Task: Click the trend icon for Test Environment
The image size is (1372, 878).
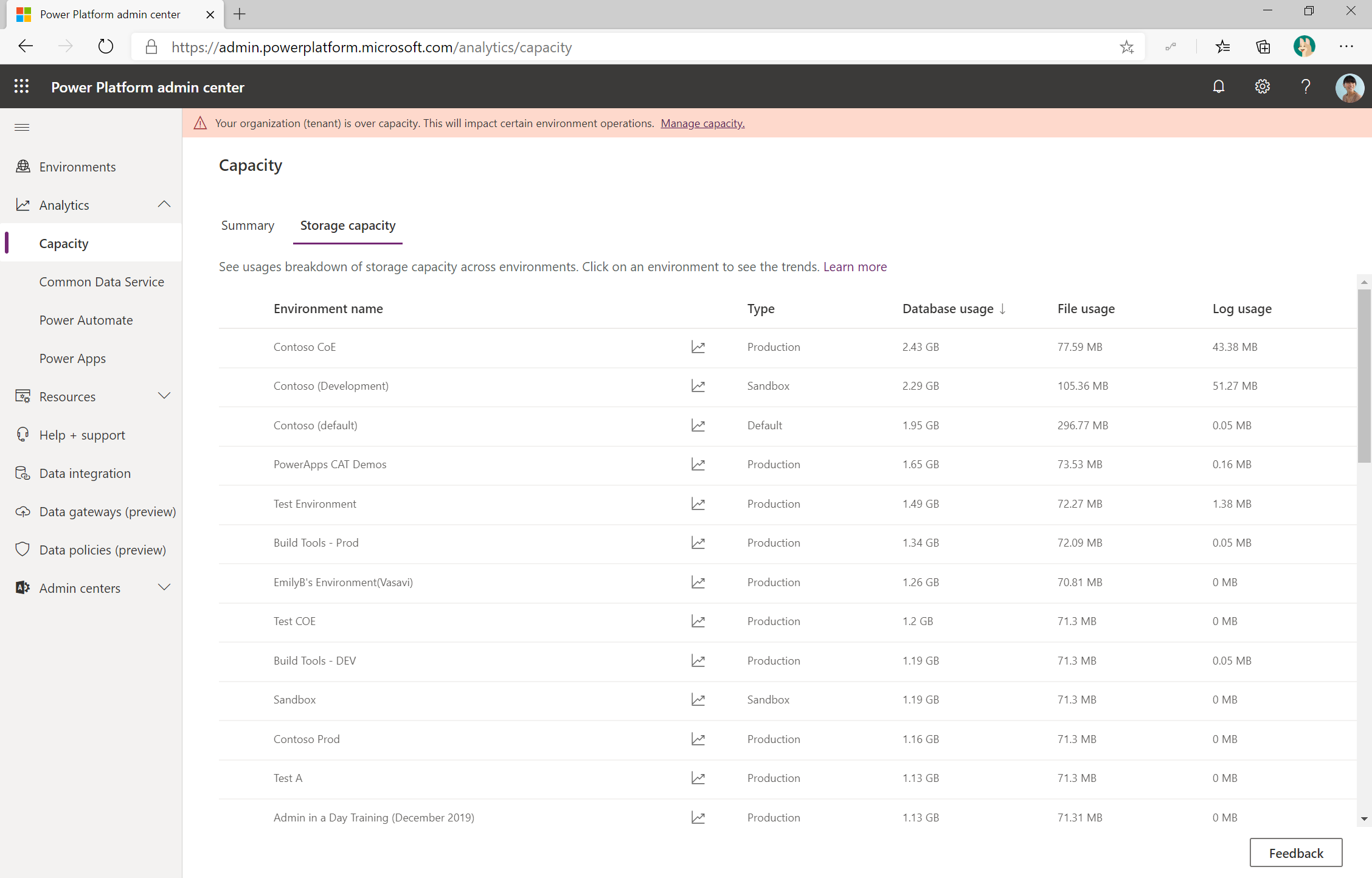Action: (x=697, y=503)
